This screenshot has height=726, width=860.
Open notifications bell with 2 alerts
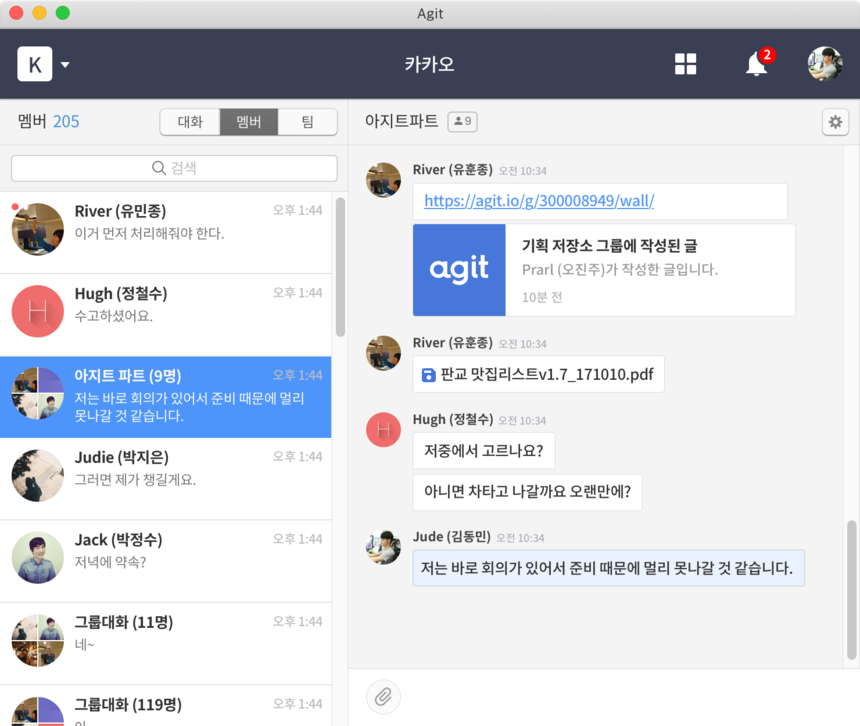tap(757, 65)
